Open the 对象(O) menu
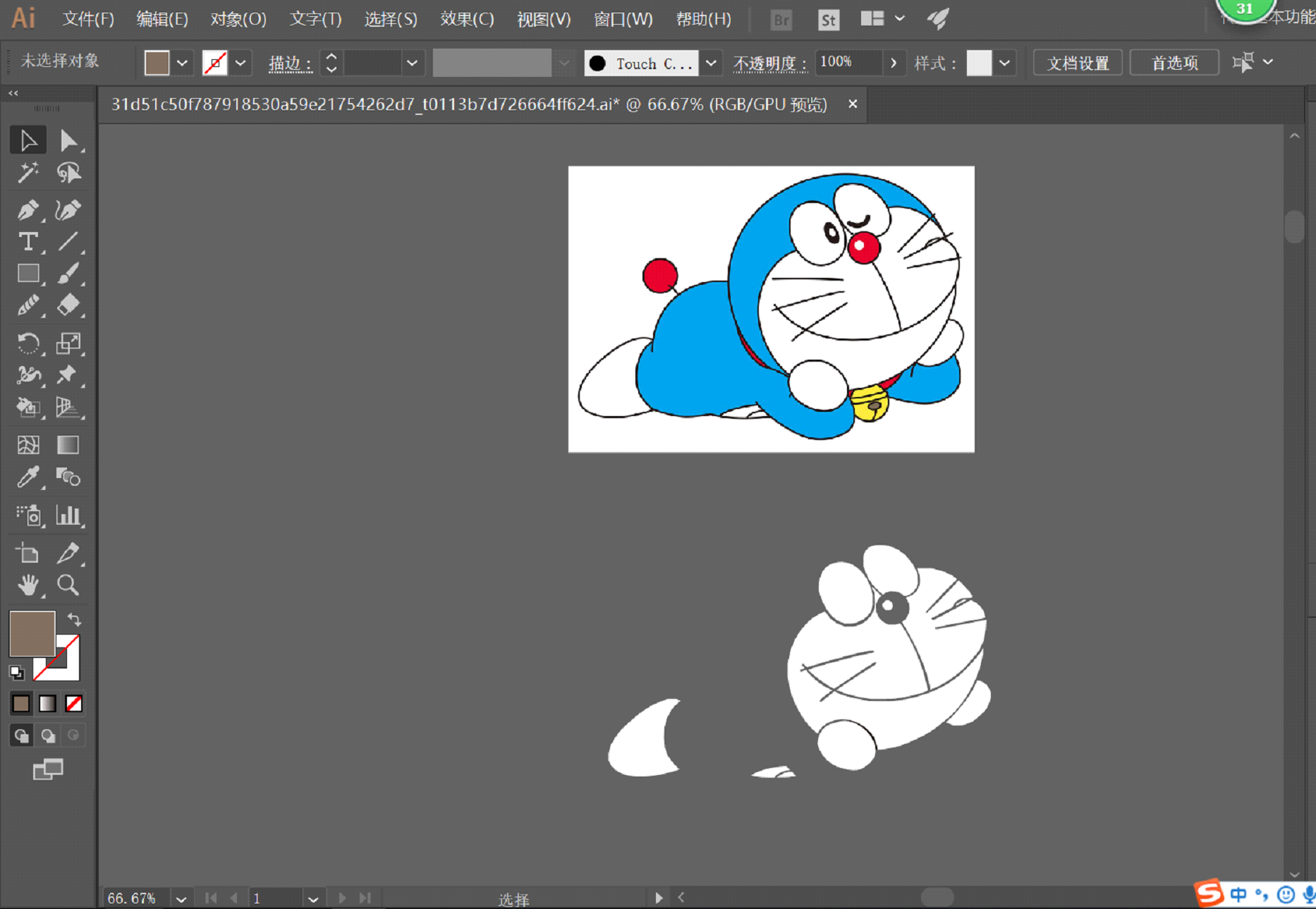 click(x=238, y=19)
